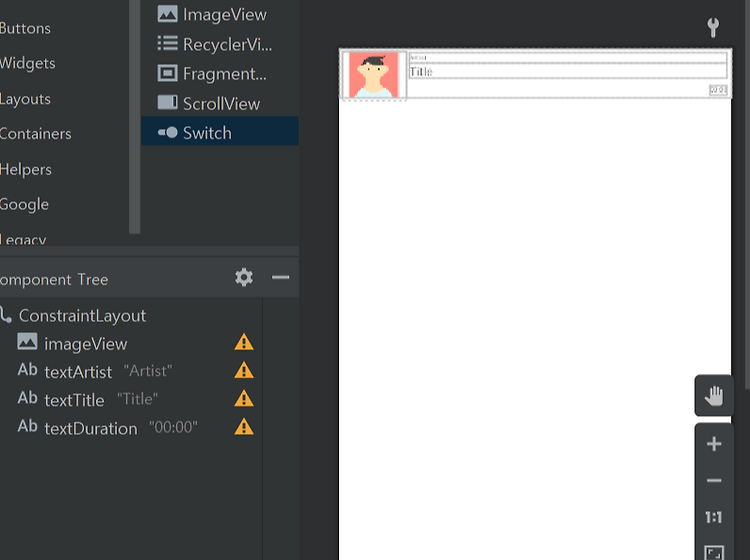Open the Helpers palette category

click(x=25, y=169)
